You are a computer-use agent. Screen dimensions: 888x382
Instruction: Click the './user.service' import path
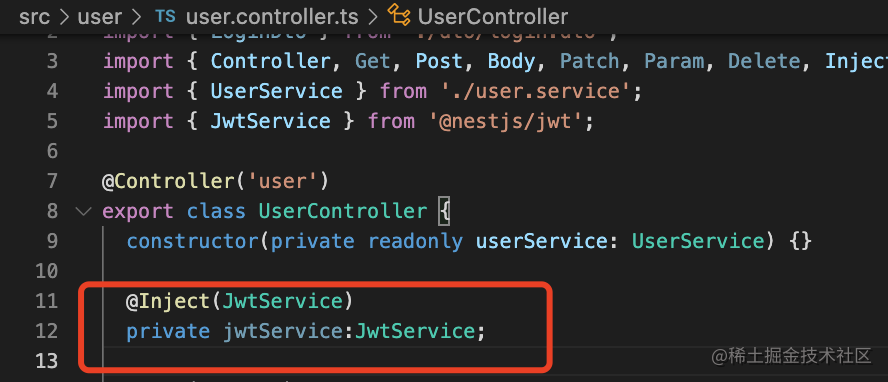point(534,91)
